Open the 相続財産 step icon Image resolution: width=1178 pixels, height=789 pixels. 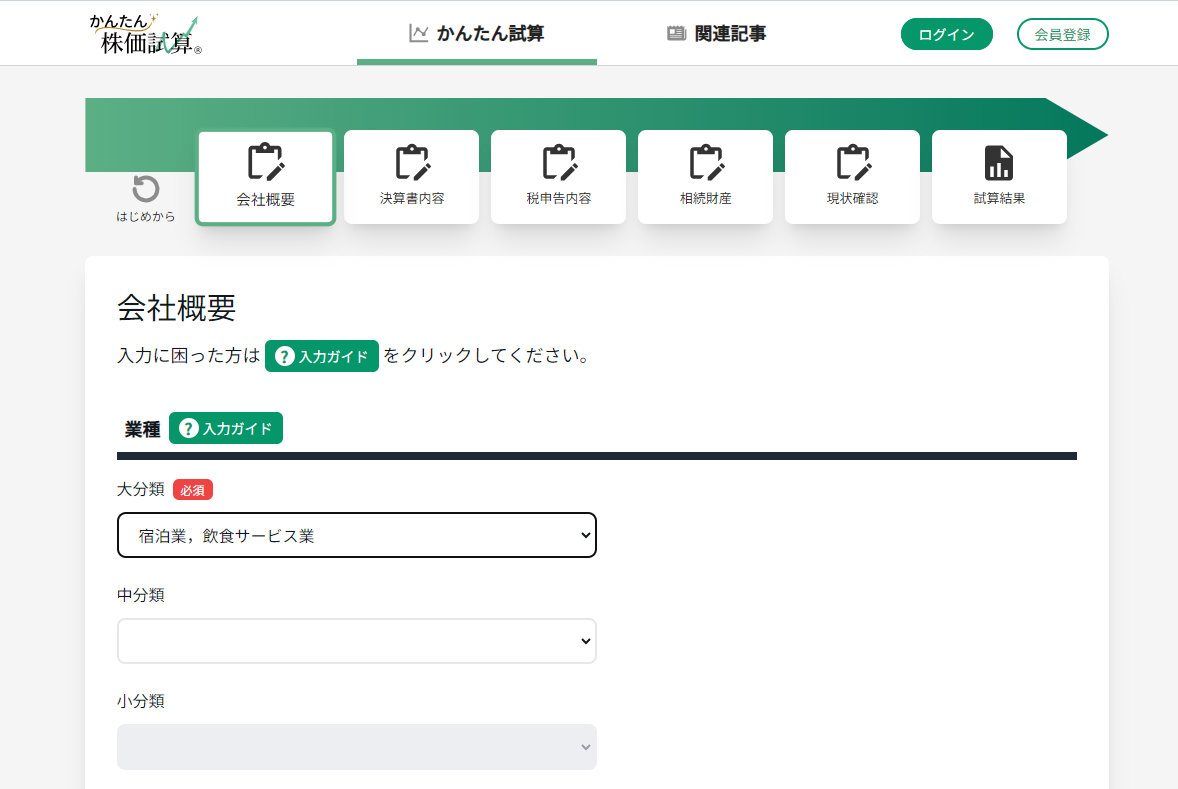(706, 162)
